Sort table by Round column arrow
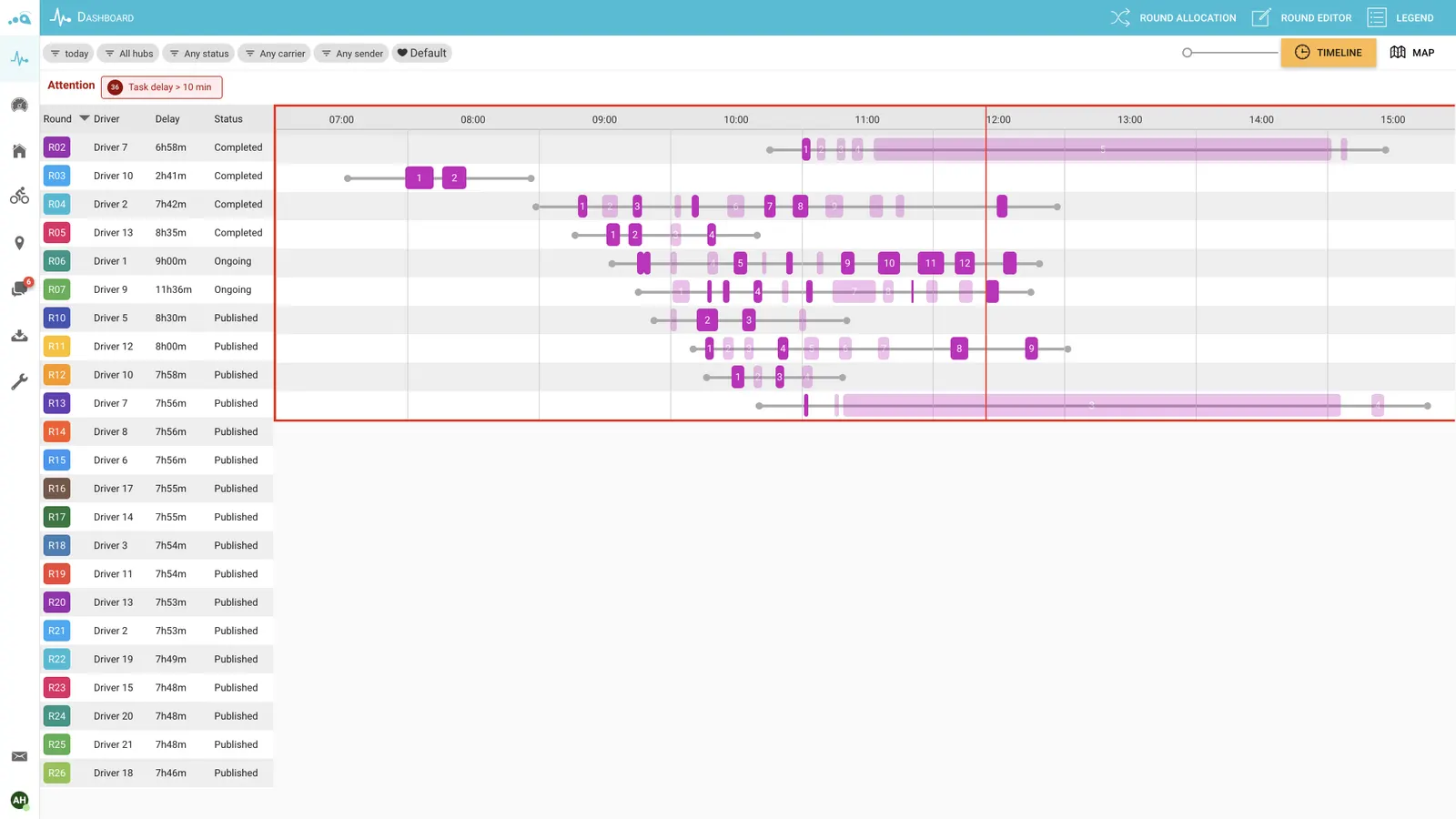This screenshot has height=819, width=1456. pos(85,118)
